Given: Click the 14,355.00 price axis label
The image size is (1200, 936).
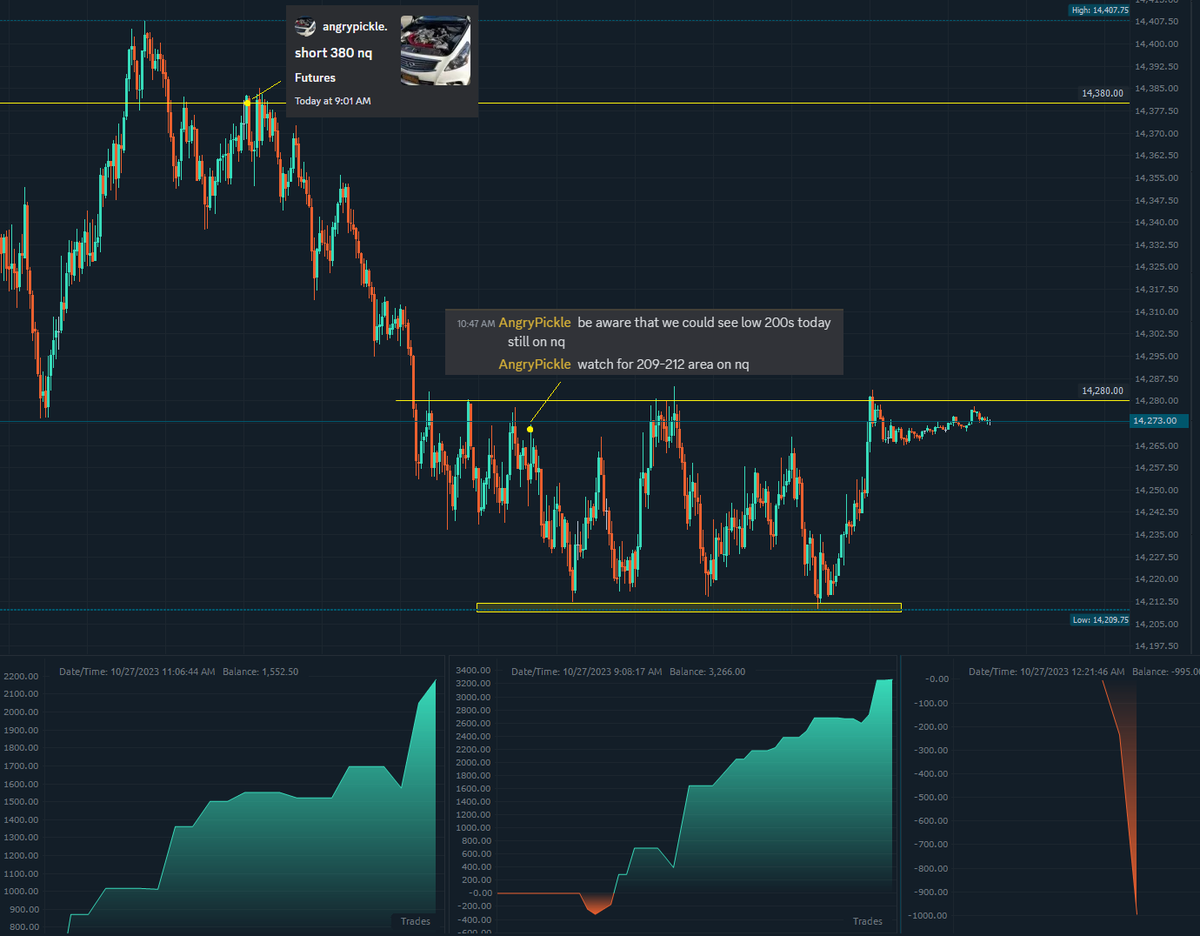Looking at the screenshot, I should [x=1155, y=178].
